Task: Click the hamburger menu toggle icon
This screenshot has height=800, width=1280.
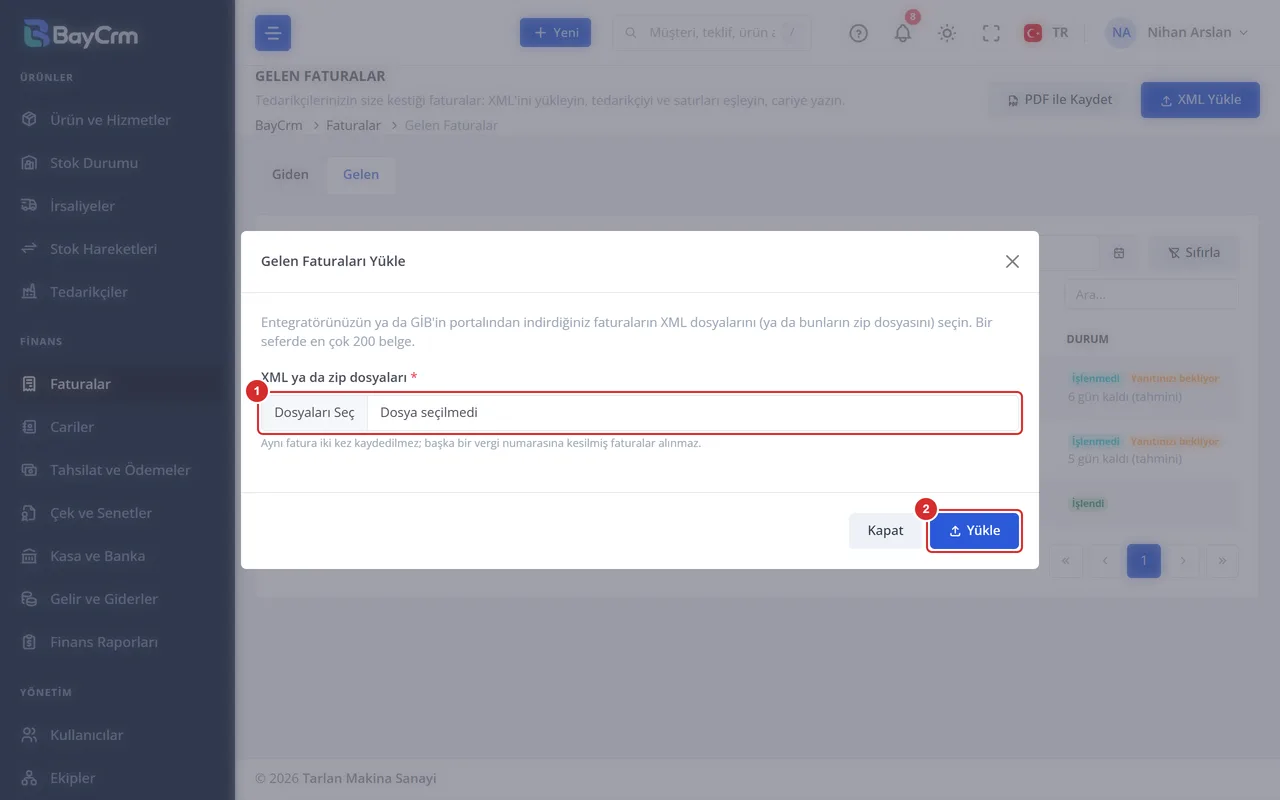Action: pyautogui.click(x=273, y=33)
